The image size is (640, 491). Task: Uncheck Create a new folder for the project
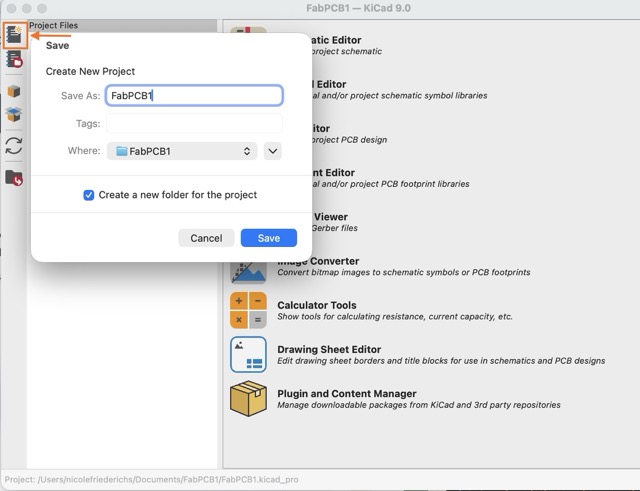coord(89,195)
